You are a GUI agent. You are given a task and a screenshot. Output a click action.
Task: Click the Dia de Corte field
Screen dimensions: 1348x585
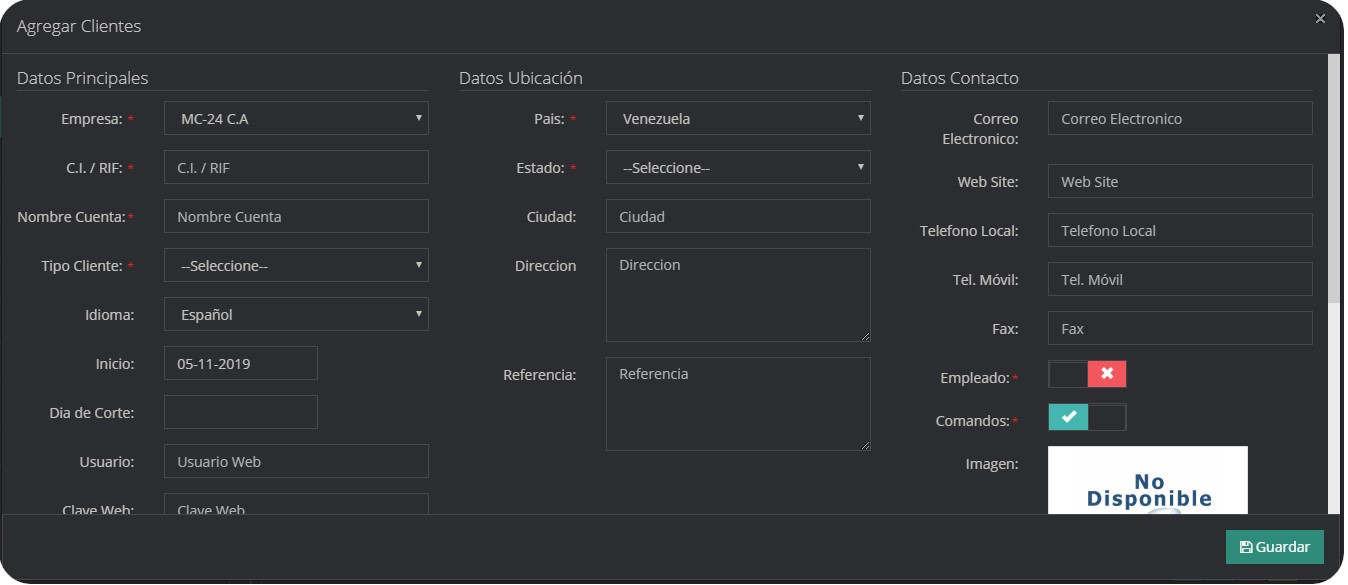pos(240,412)
